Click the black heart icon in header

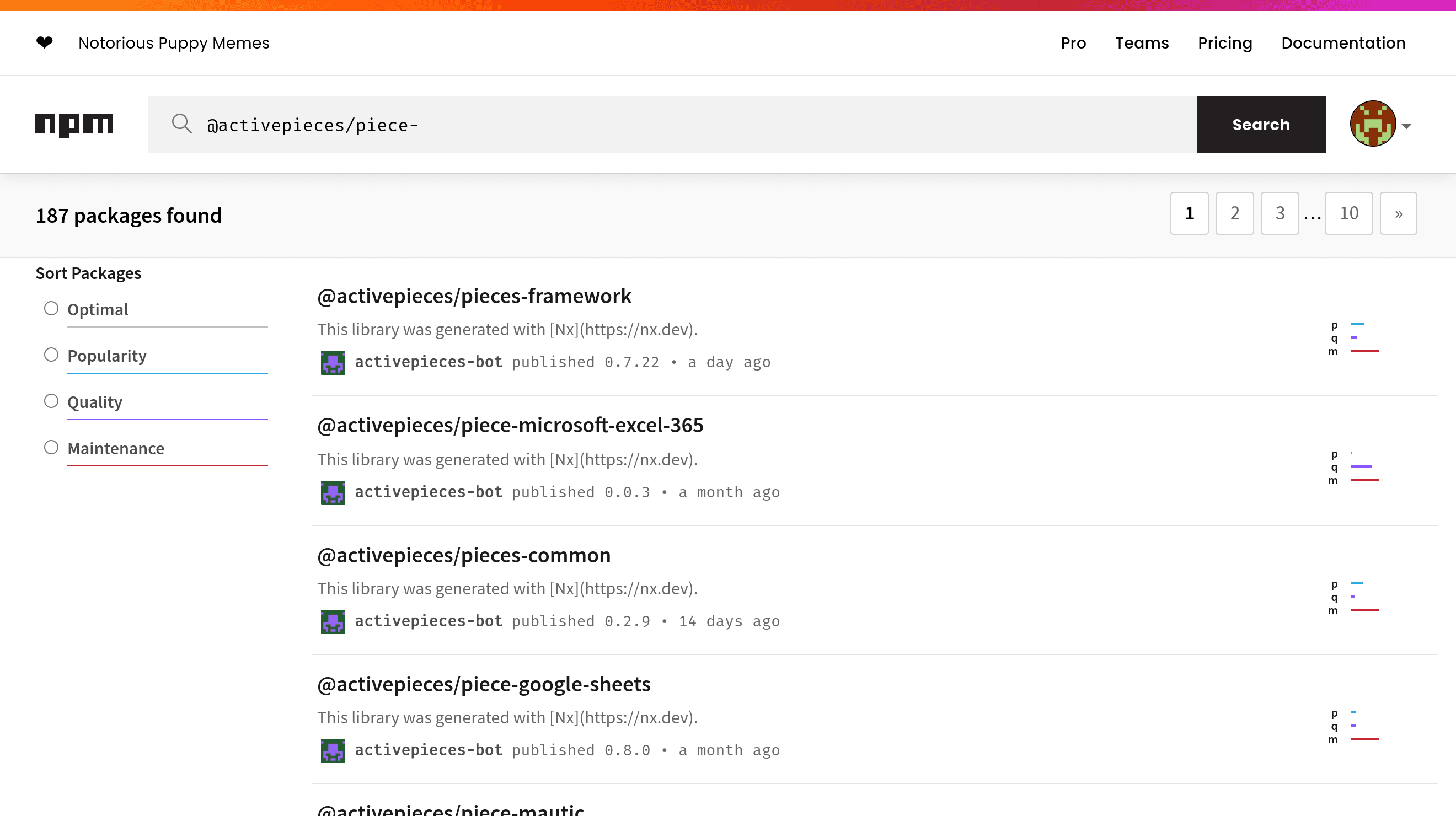click(x=44, y=42)
